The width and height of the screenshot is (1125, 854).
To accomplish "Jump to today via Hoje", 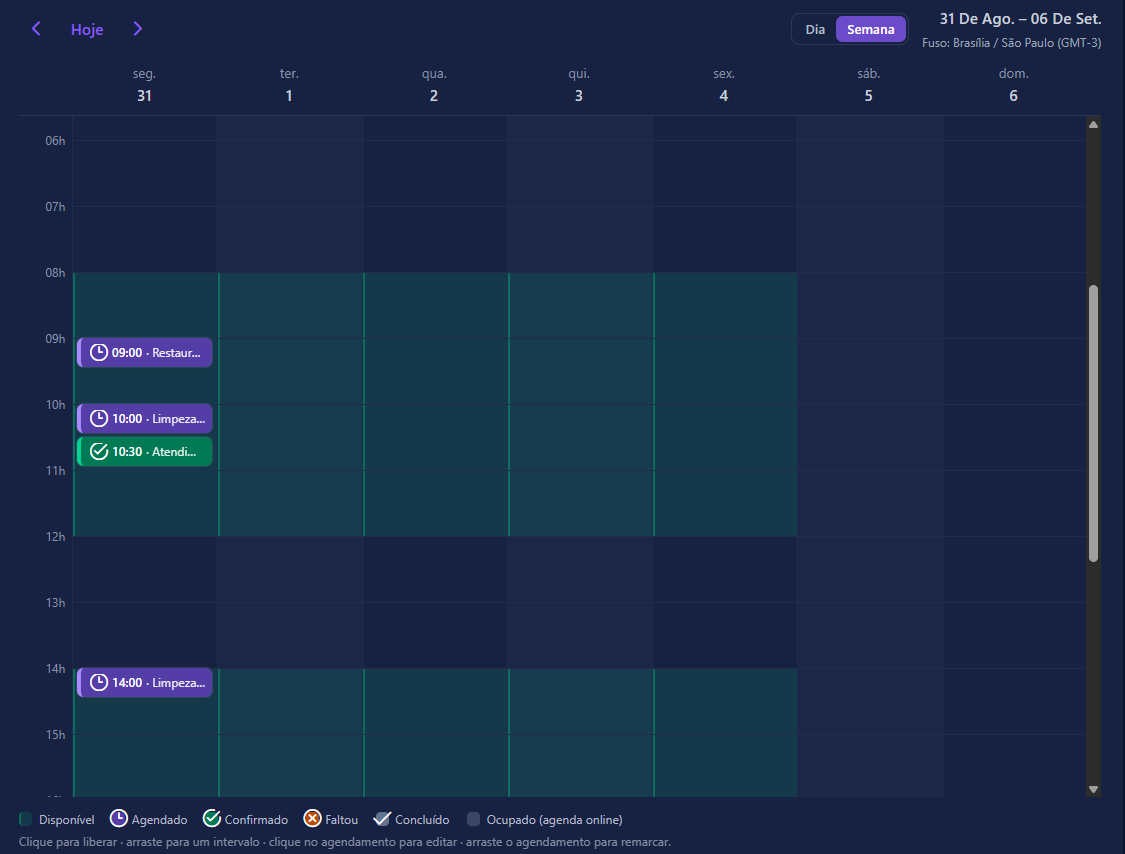I will pyautogui.click(x=87, y=29).
